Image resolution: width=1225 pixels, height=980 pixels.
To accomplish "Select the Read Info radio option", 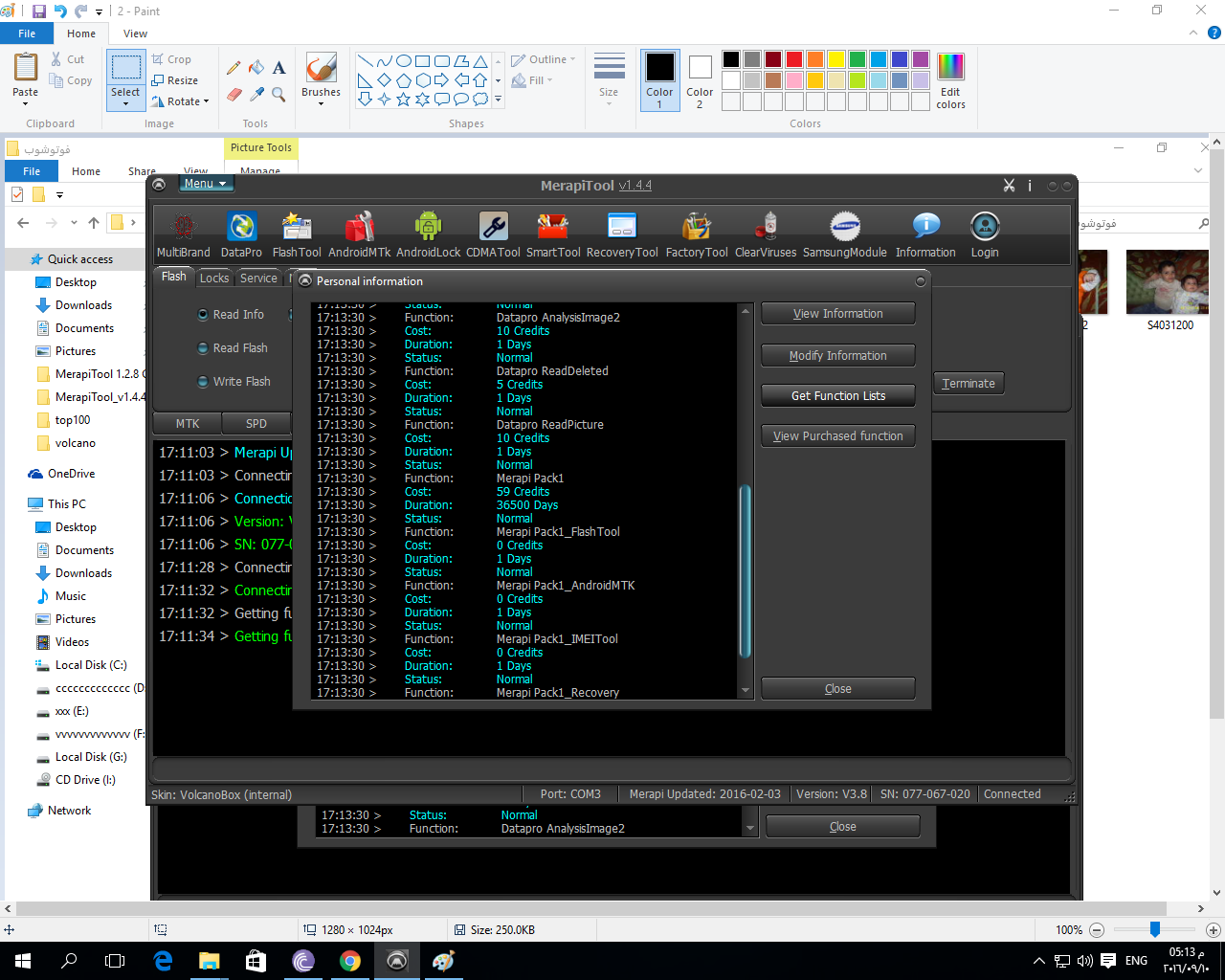I will pos(231,315).
